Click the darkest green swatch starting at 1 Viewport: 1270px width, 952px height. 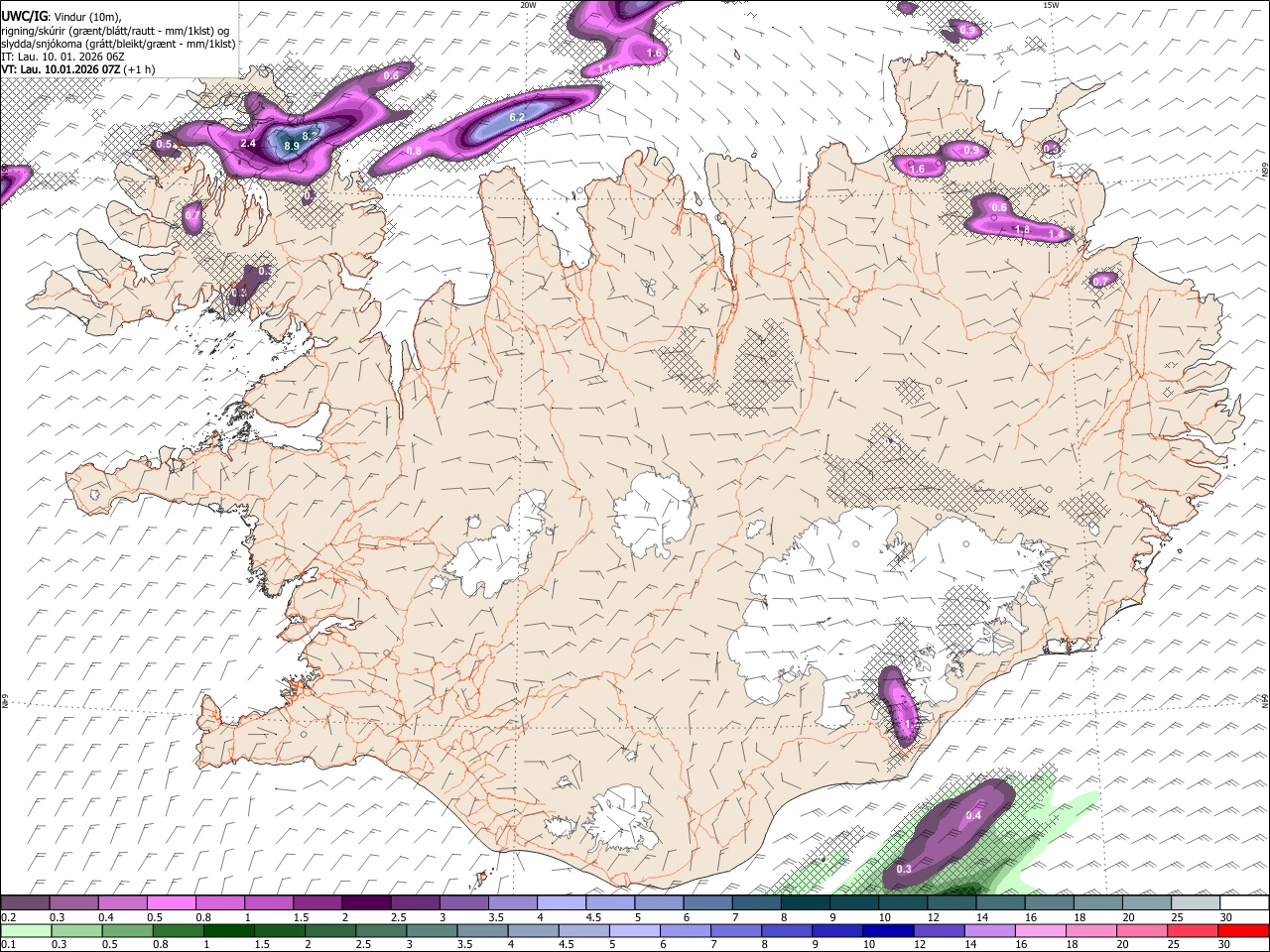pos(228,930)
